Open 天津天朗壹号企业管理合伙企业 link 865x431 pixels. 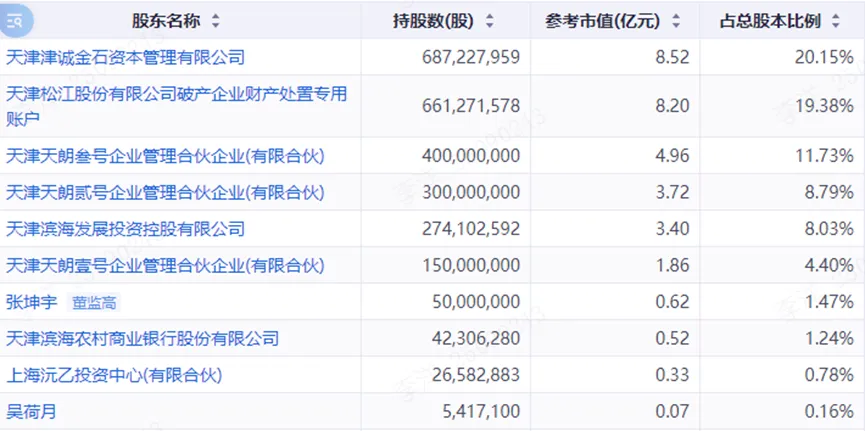pos(165,265)
